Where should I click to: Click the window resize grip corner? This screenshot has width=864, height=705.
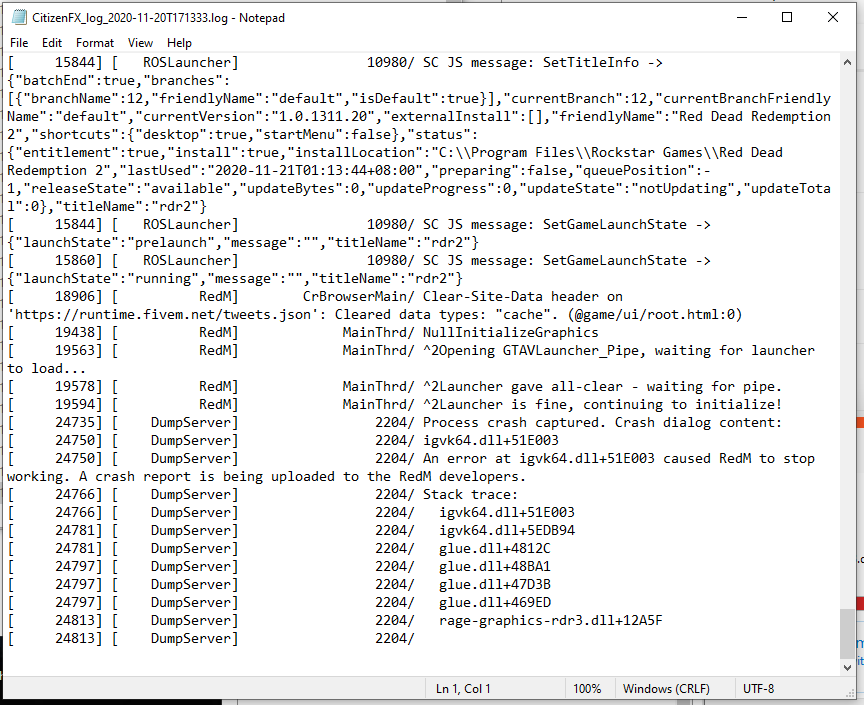pos(849,693)
